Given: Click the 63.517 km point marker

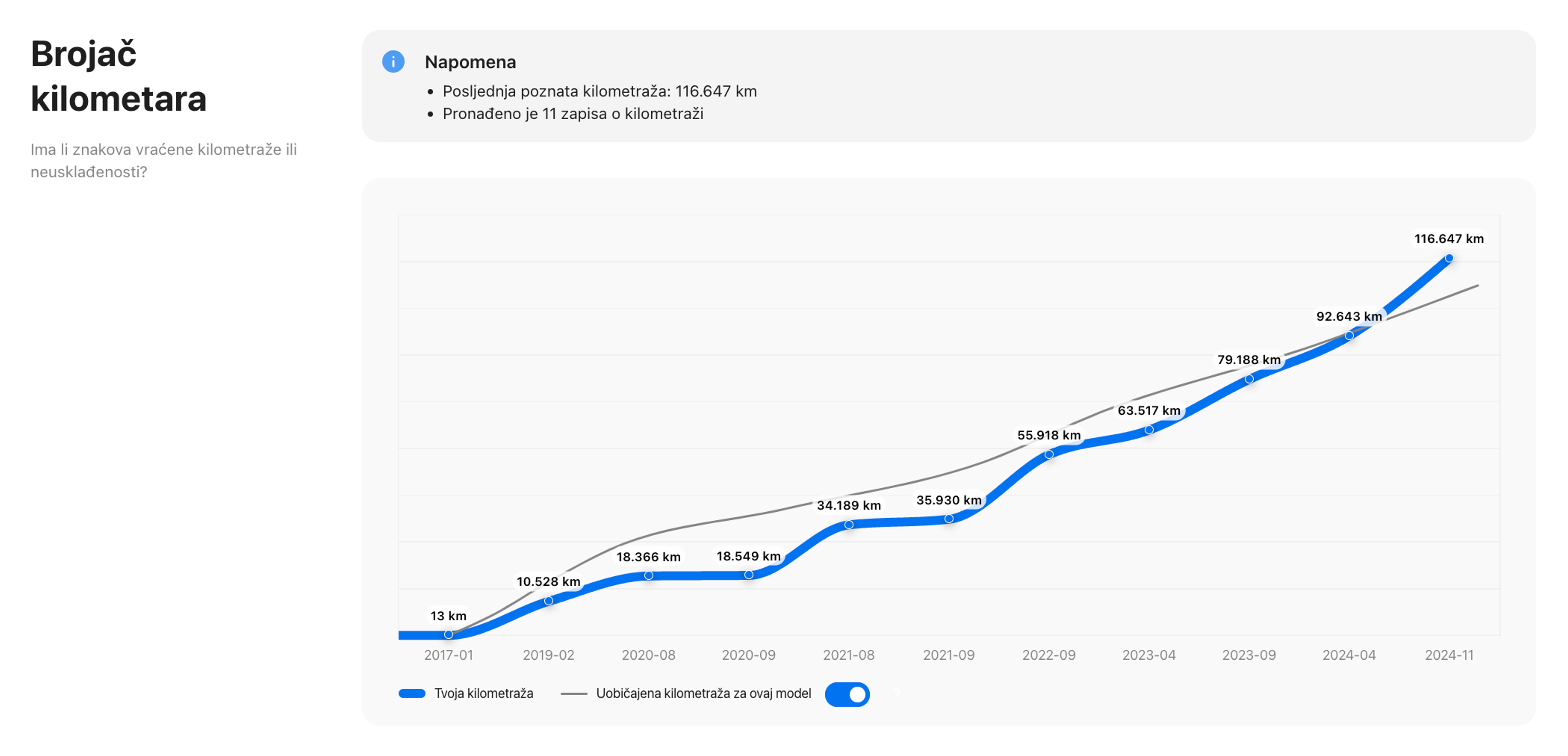Looking at the screenshot, I should [x=1149, y=430].
